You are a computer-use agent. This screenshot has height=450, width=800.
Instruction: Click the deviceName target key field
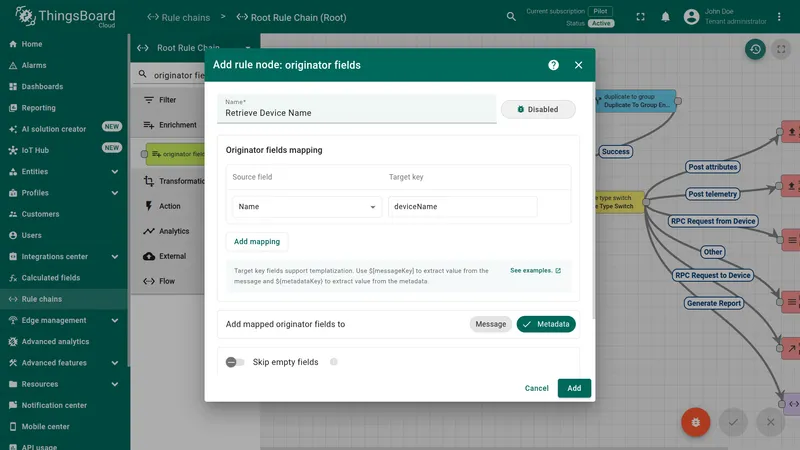(463, 207)
